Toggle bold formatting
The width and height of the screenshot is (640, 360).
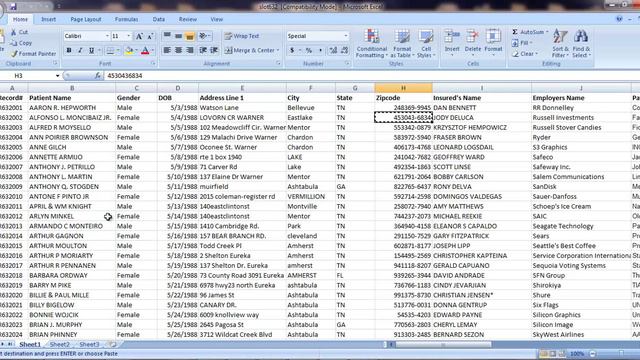[69, 50]
